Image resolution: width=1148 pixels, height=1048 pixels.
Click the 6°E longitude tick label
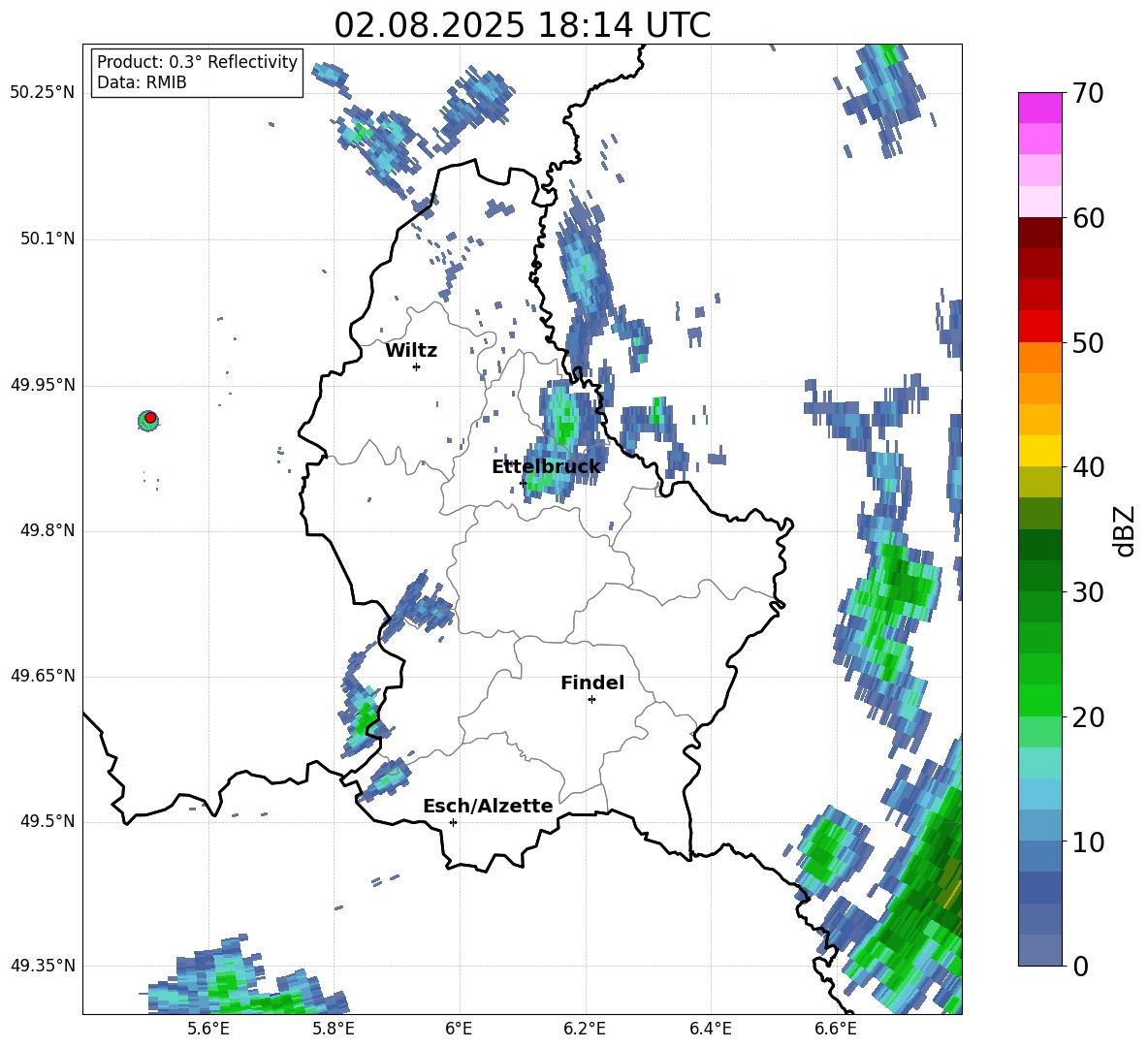(x=459, y=1029)
